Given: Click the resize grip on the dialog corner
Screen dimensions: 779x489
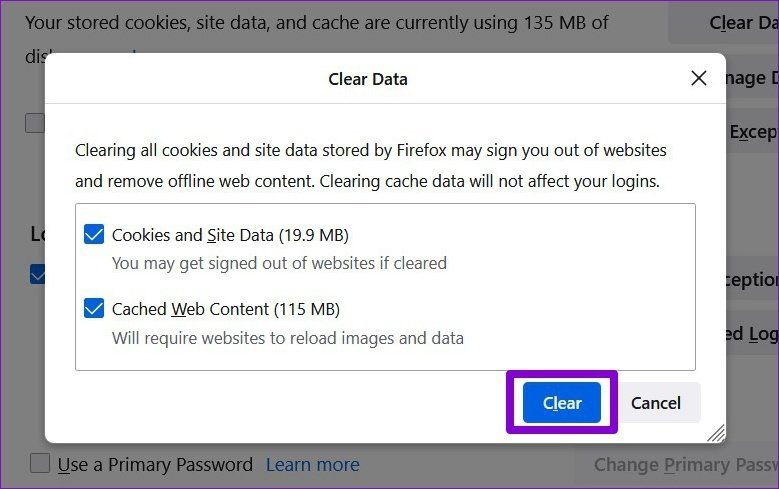Looking at the screenshot, I should (x=716, y=433).
